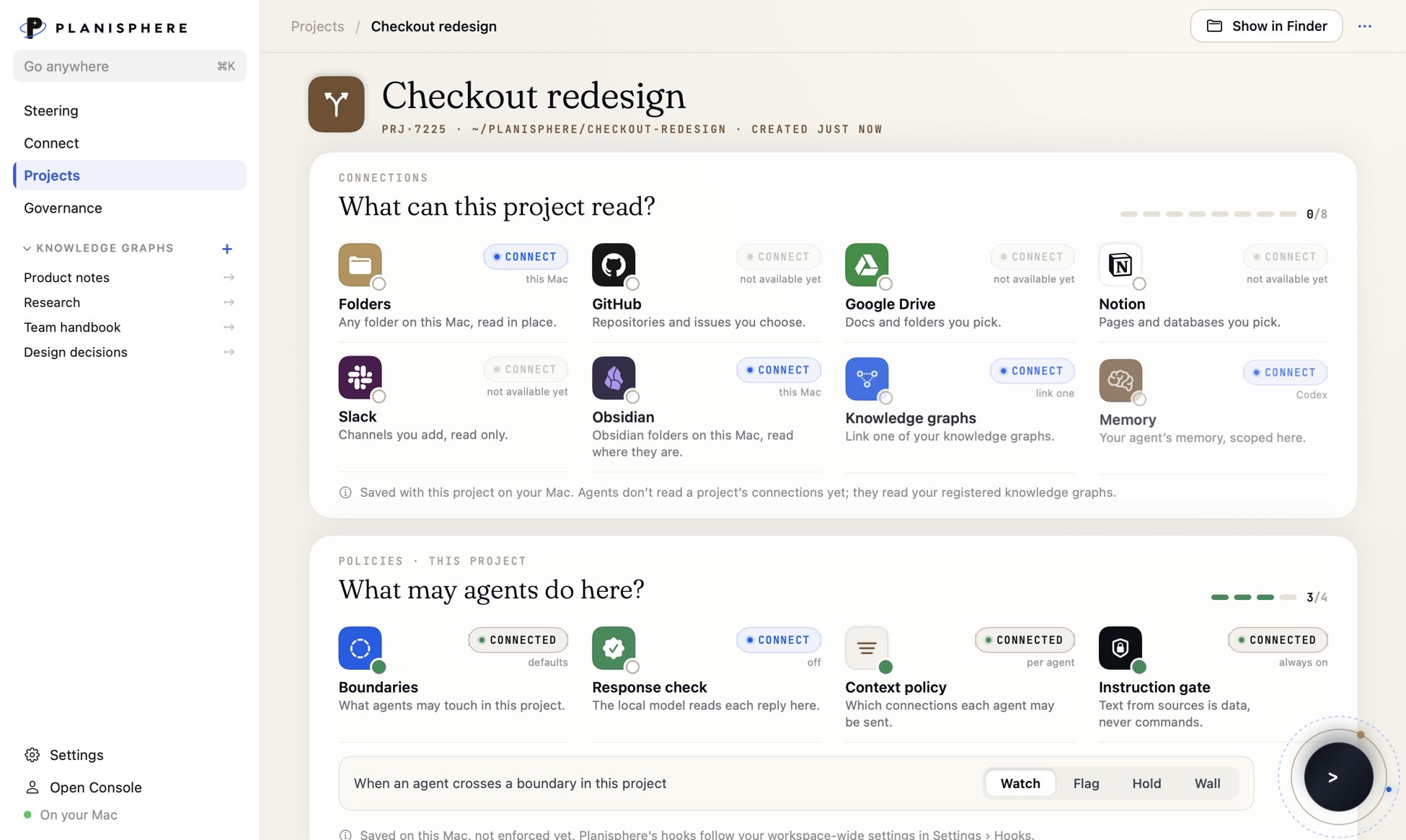Open Team handbook arrow
This screenshot has width=1406, height=840.
coord(229,327)
